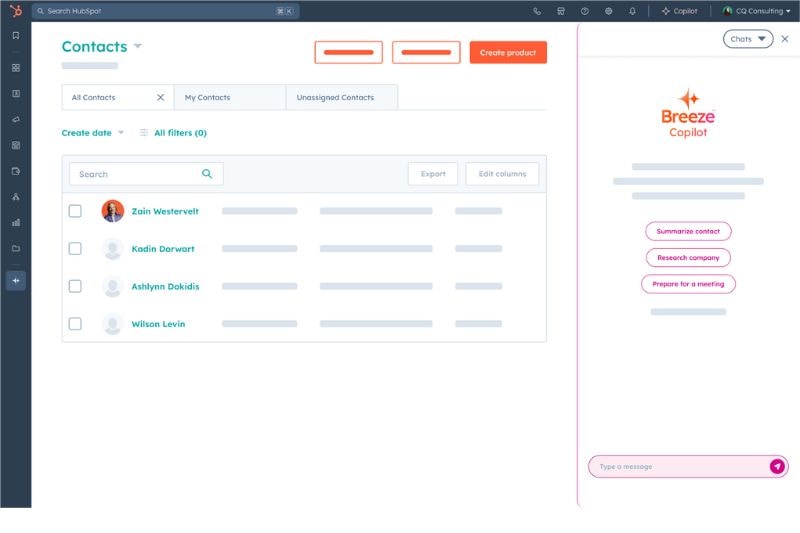Check the box for Wilson Levin
The height and width of the screenshot is (533, 800).
tap(75, 324)
